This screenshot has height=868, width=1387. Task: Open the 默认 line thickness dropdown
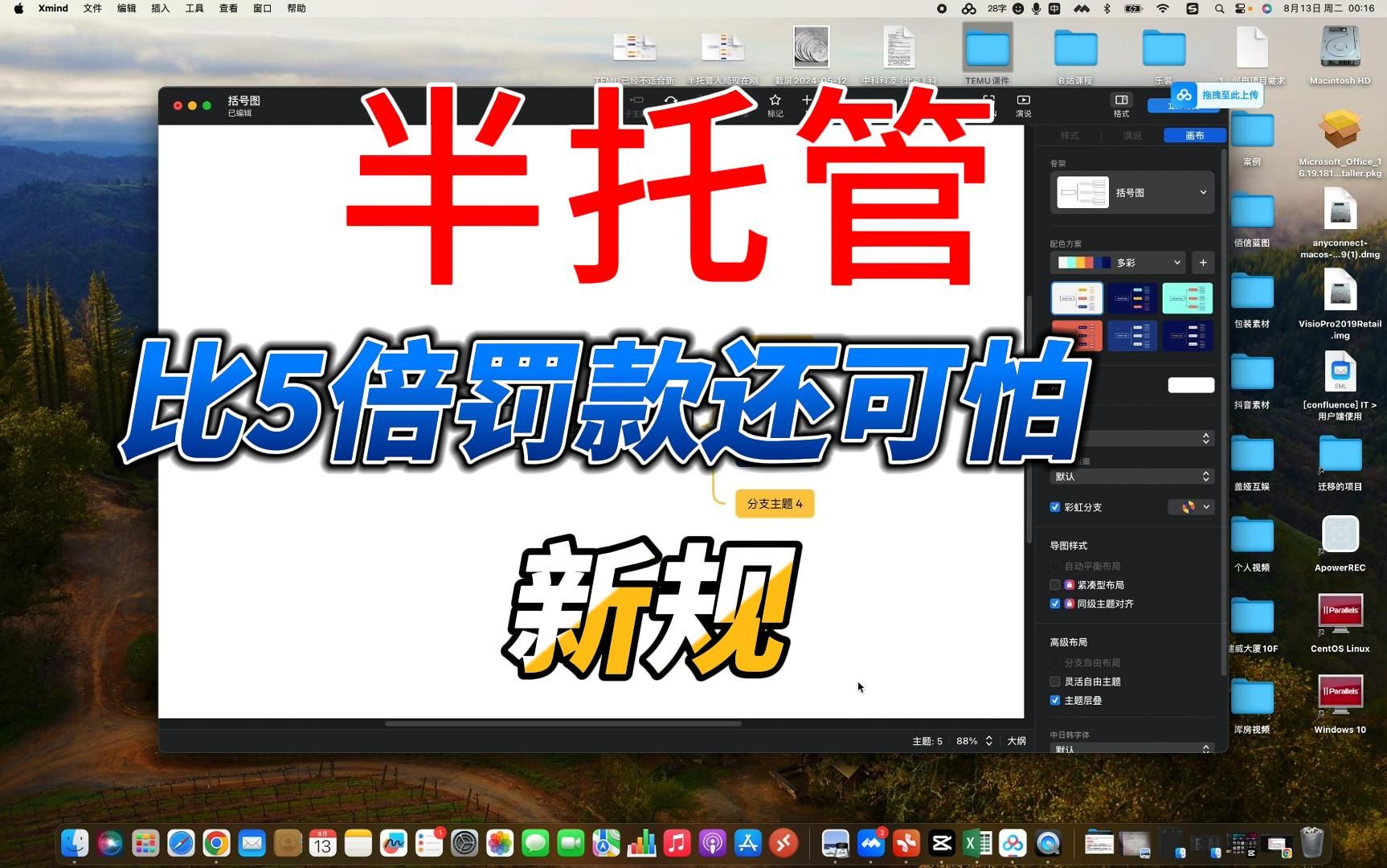coord(1132,477)
